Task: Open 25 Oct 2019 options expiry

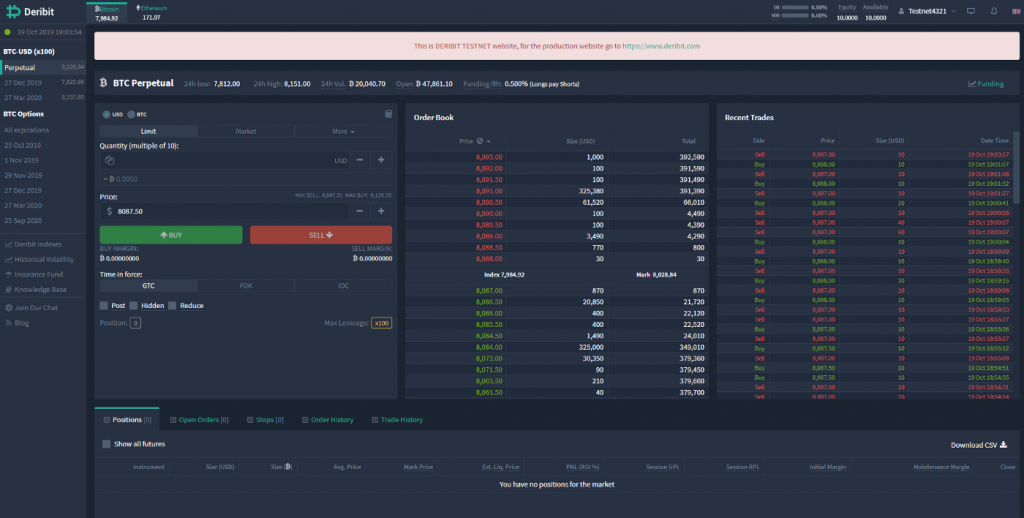Action: 23,145
